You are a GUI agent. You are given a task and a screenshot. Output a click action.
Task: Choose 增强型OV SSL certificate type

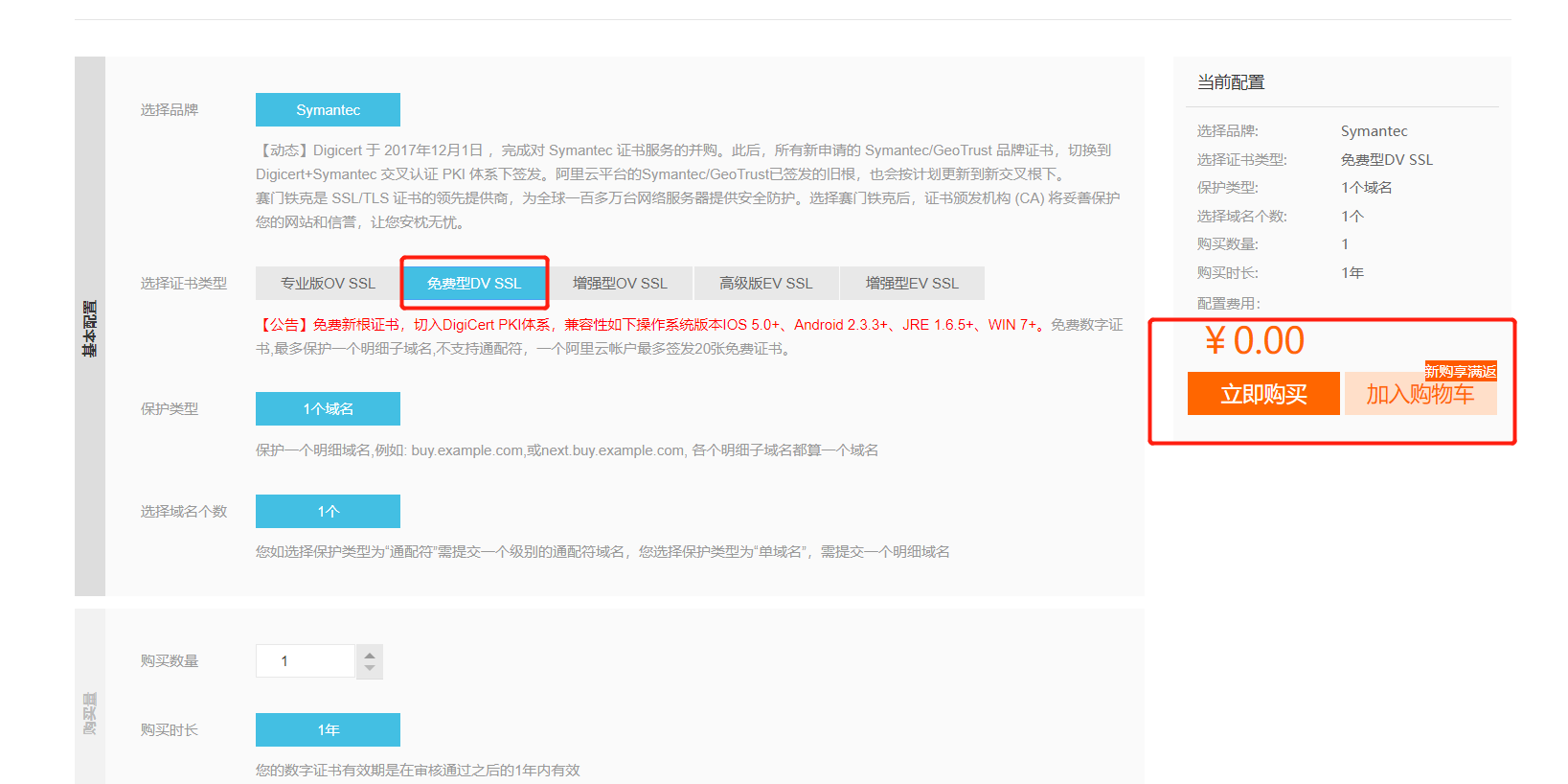coord(620,284)
